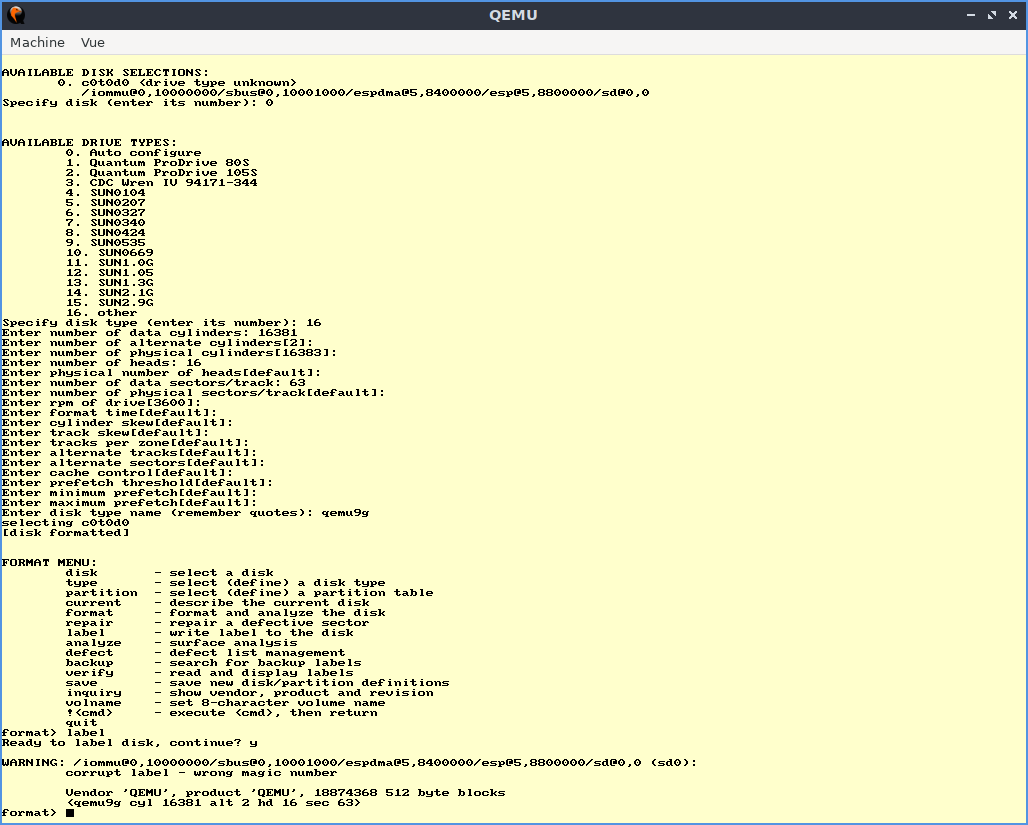
Task: Click 'inquiry - show vendor, product and revision' line
Action: point(249,693)
